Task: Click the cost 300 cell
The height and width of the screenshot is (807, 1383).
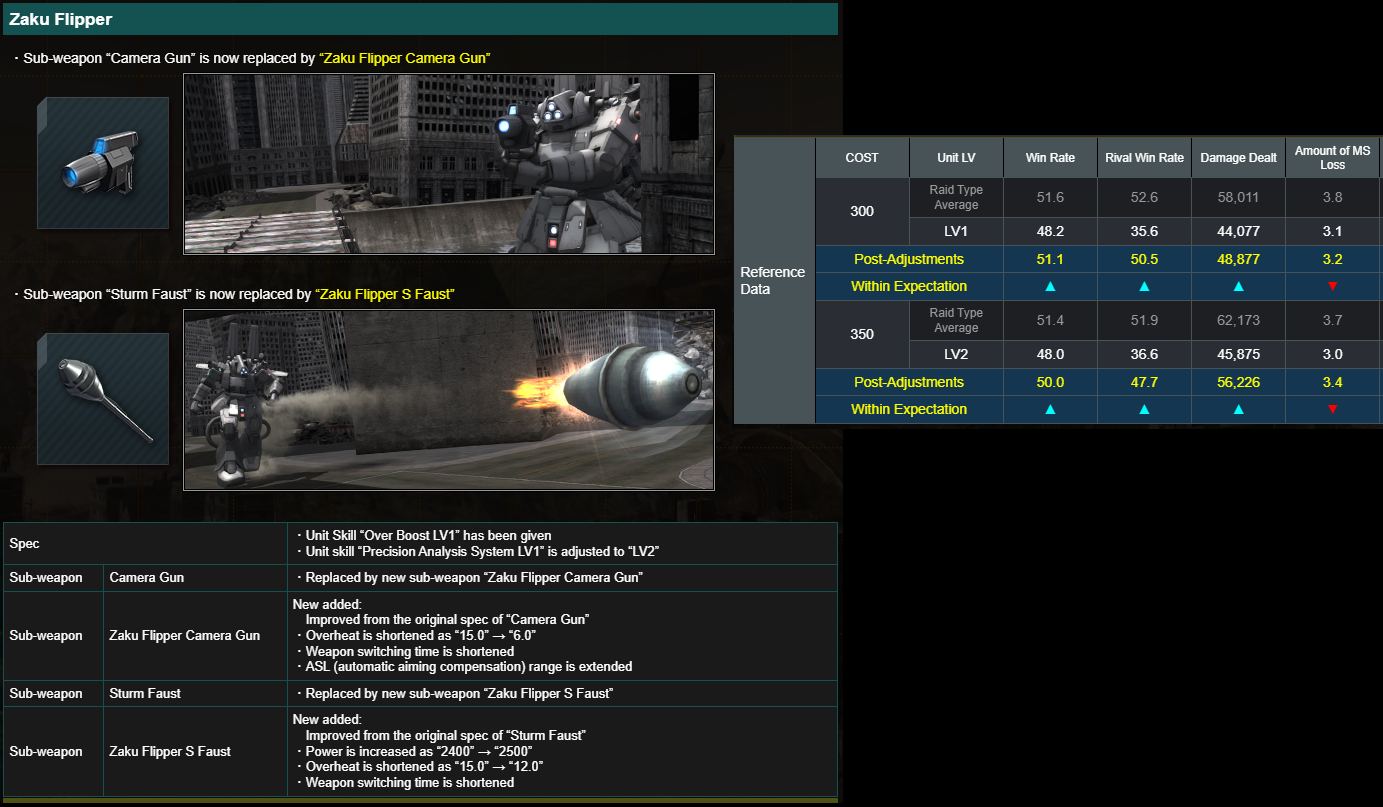Action: pyautogui.click(x=862, y=211)
